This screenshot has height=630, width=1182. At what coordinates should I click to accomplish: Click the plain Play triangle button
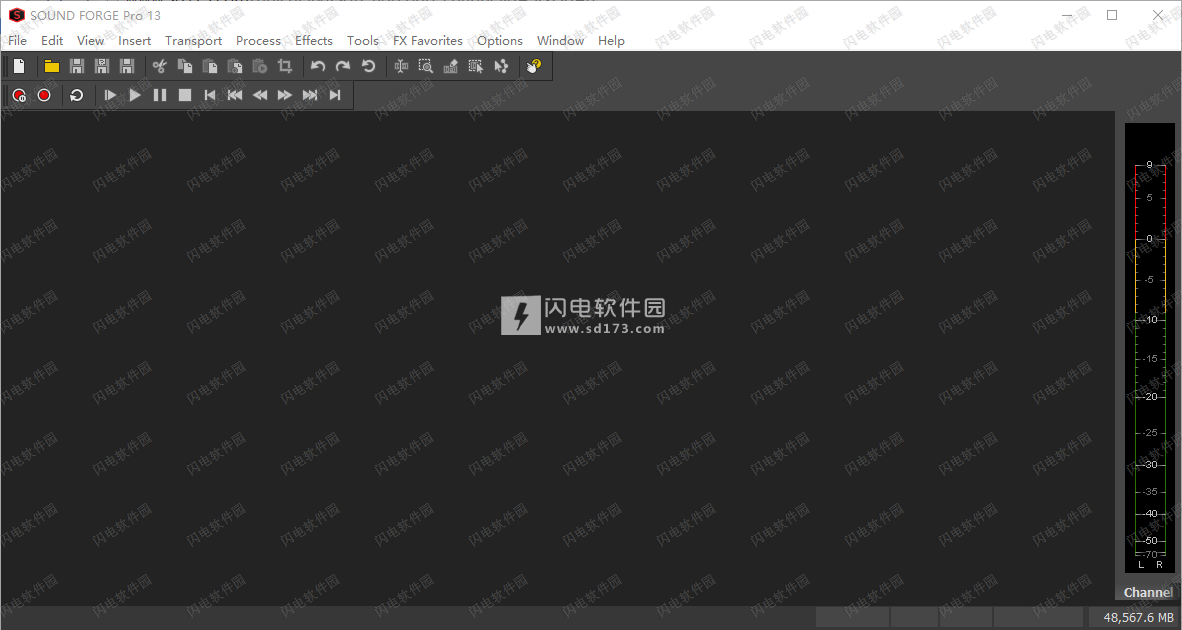click(x=135, y=95)
